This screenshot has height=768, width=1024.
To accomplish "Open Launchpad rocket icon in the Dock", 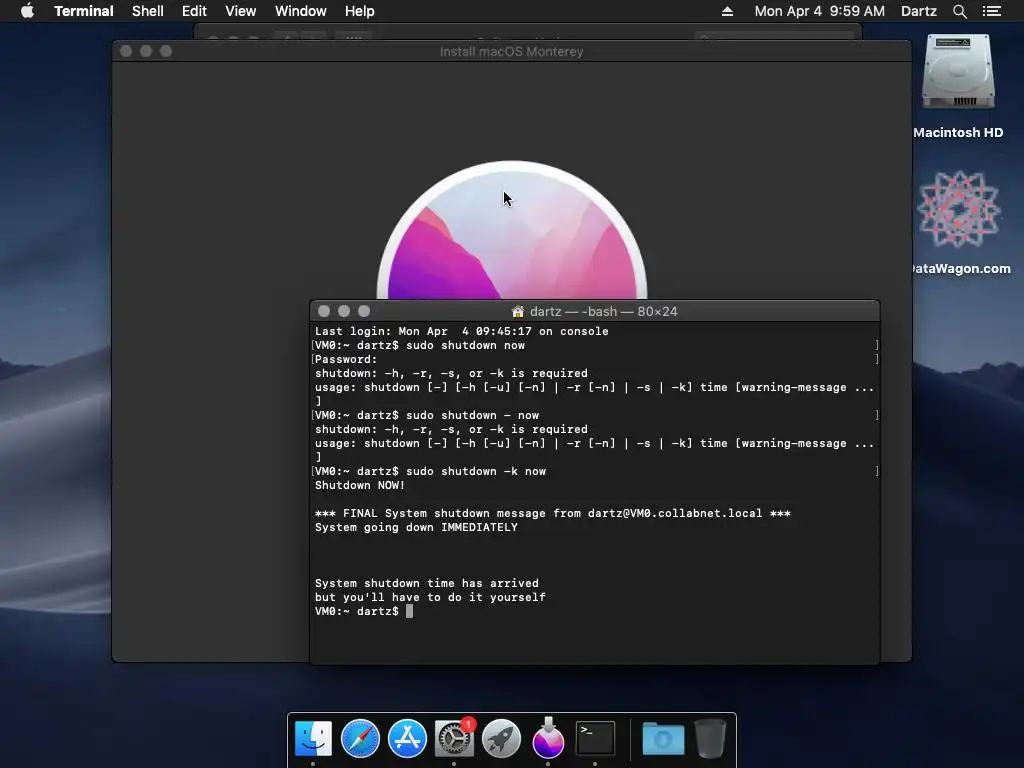I will pyautogui.click(x=502, y=739).
